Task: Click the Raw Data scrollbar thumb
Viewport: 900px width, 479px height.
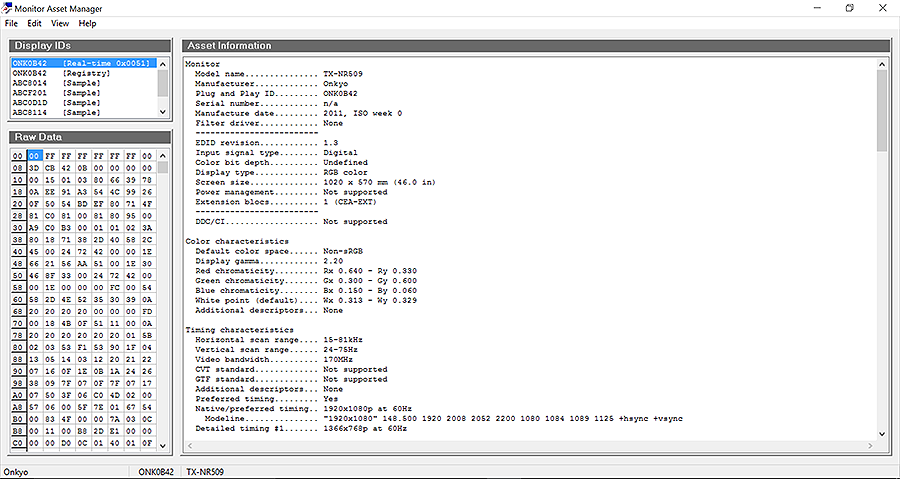Action: [162, 167]
